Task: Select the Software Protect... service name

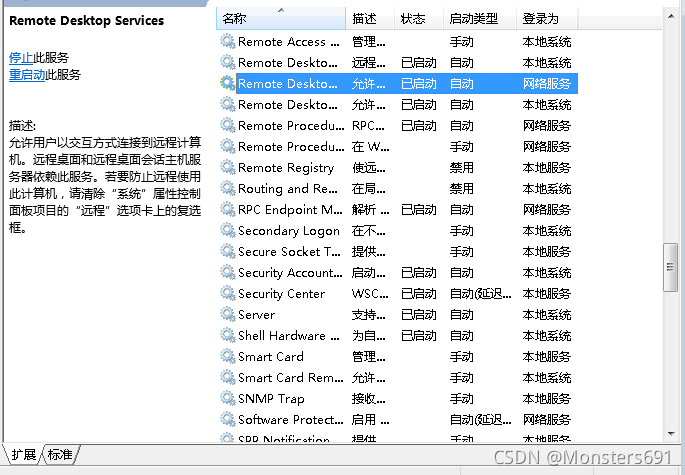Action: (291, 420)
